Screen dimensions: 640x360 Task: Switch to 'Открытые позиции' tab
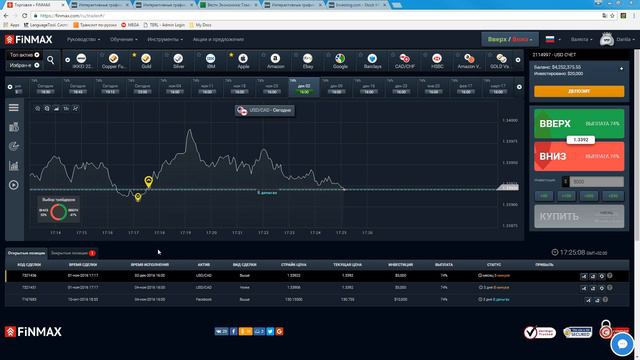[26, 253]
